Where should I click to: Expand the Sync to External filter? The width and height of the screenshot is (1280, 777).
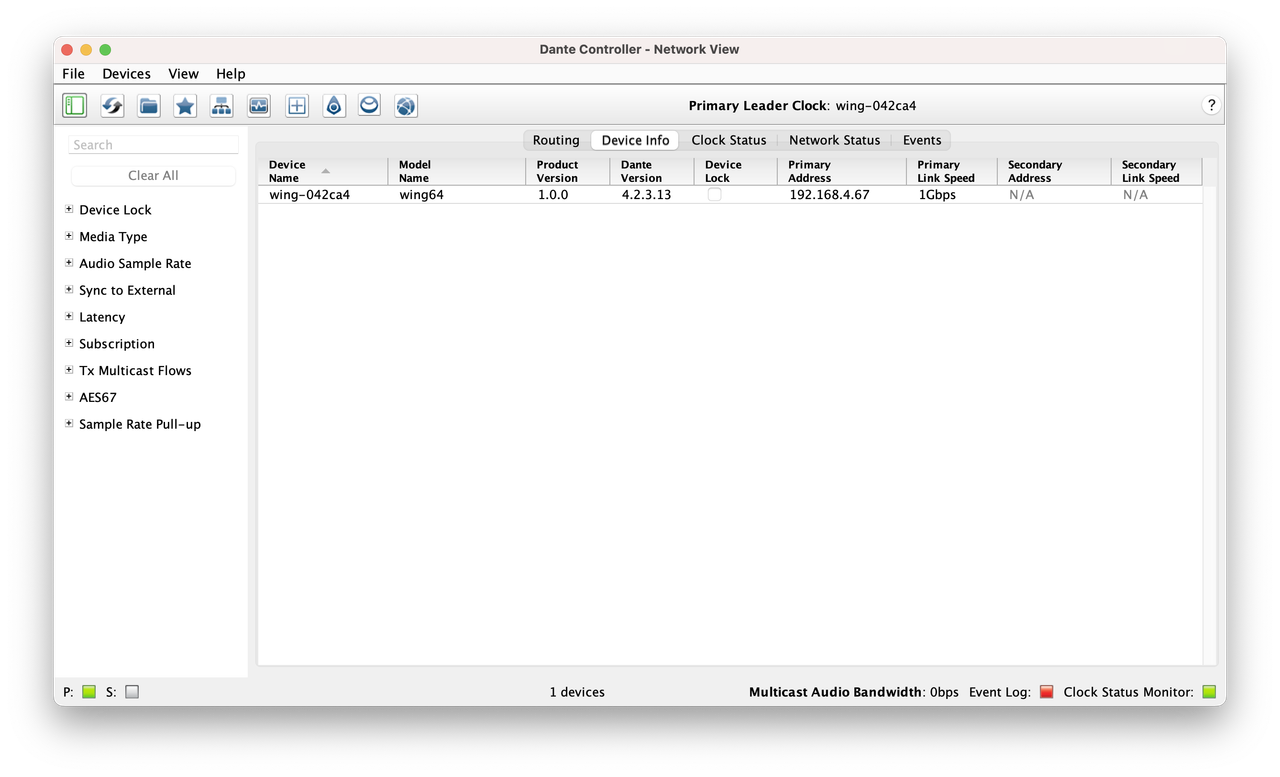(x=69, y=290)
